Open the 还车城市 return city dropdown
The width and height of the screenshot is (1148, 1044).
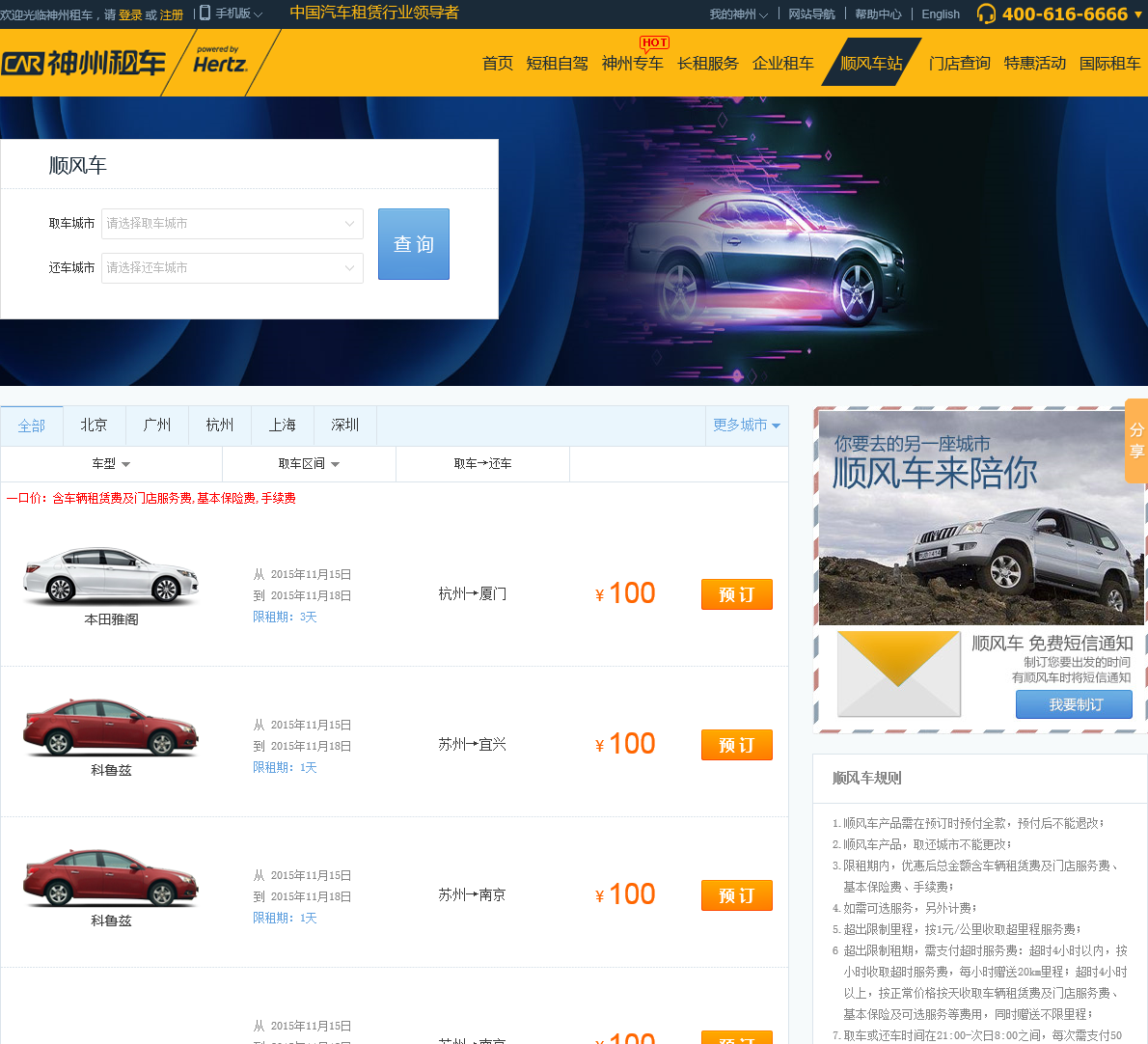click(232, 268)
